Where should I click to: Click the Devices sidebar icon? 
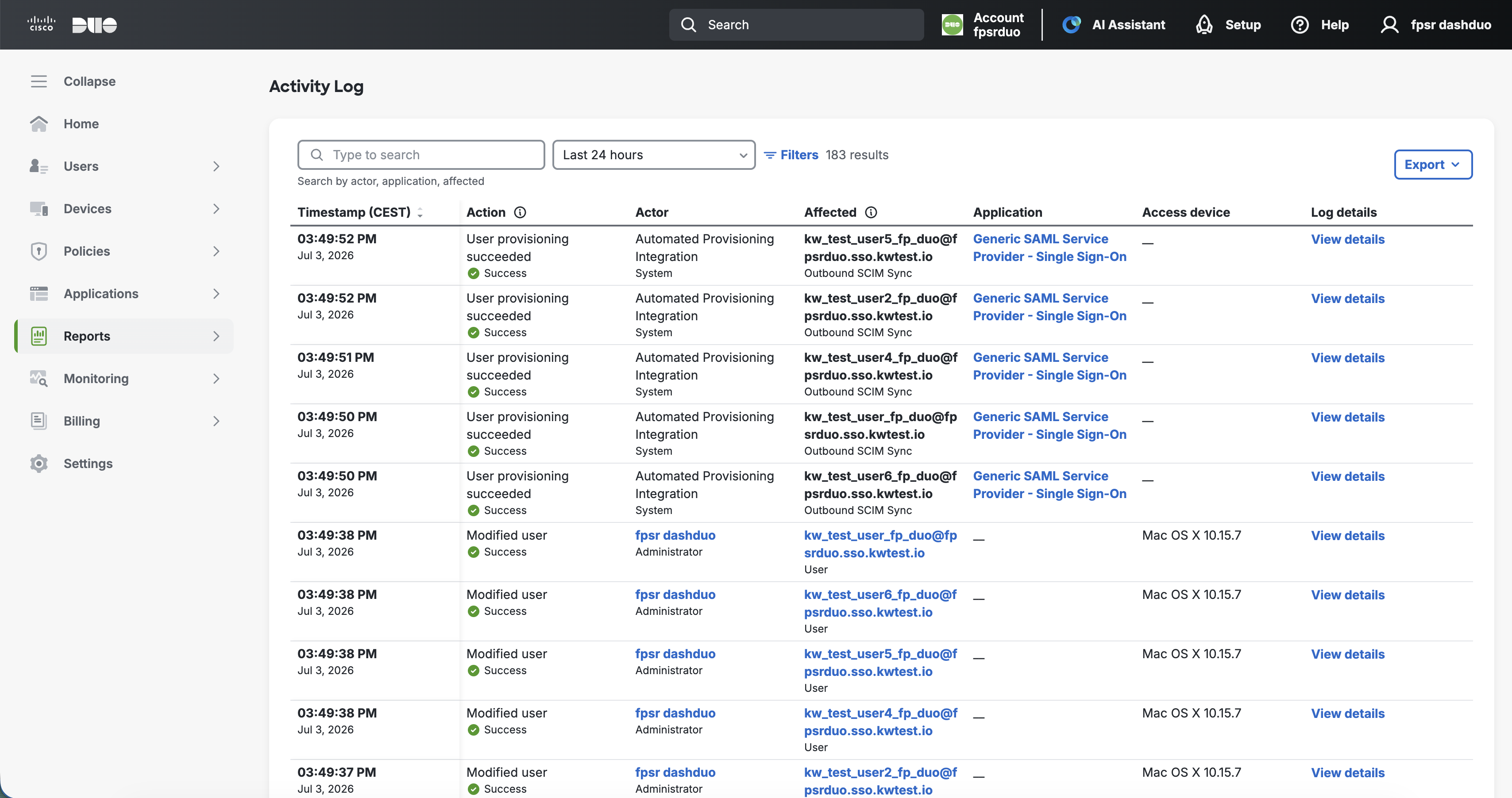39,209
